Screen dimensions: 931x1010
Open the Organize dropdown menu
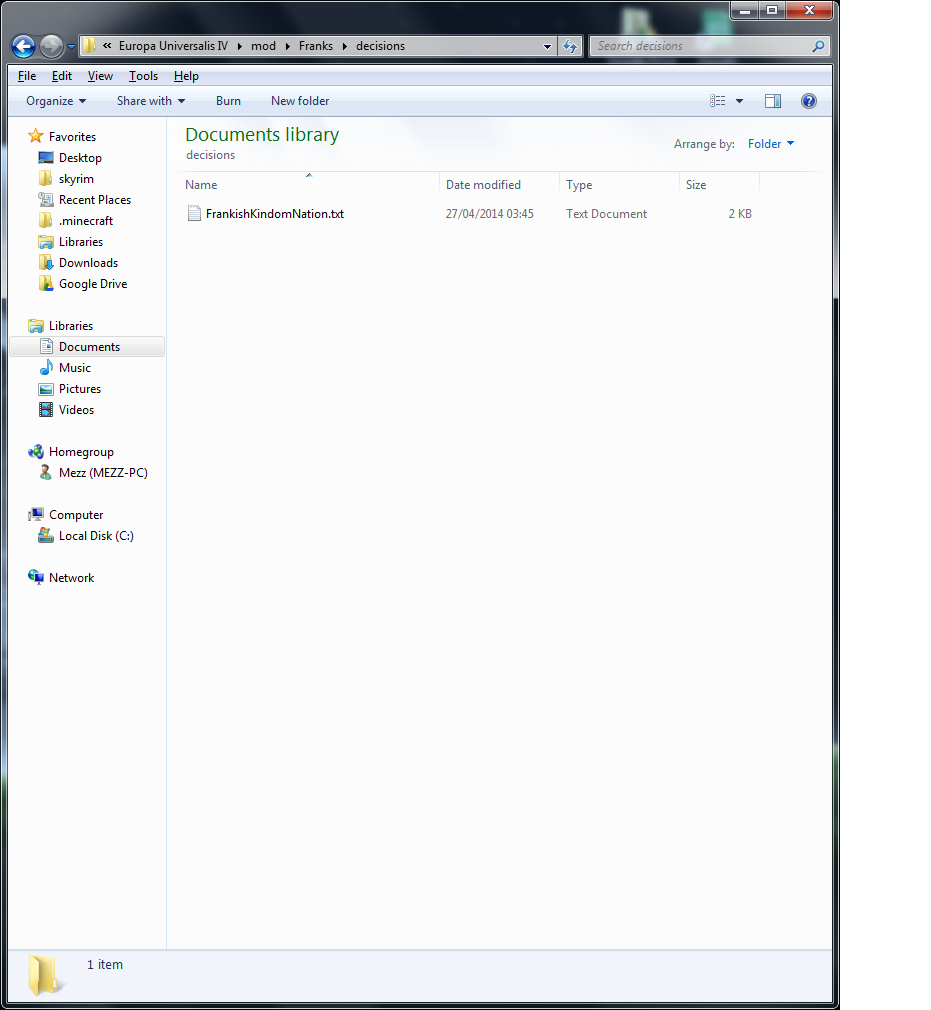(56, 101)
